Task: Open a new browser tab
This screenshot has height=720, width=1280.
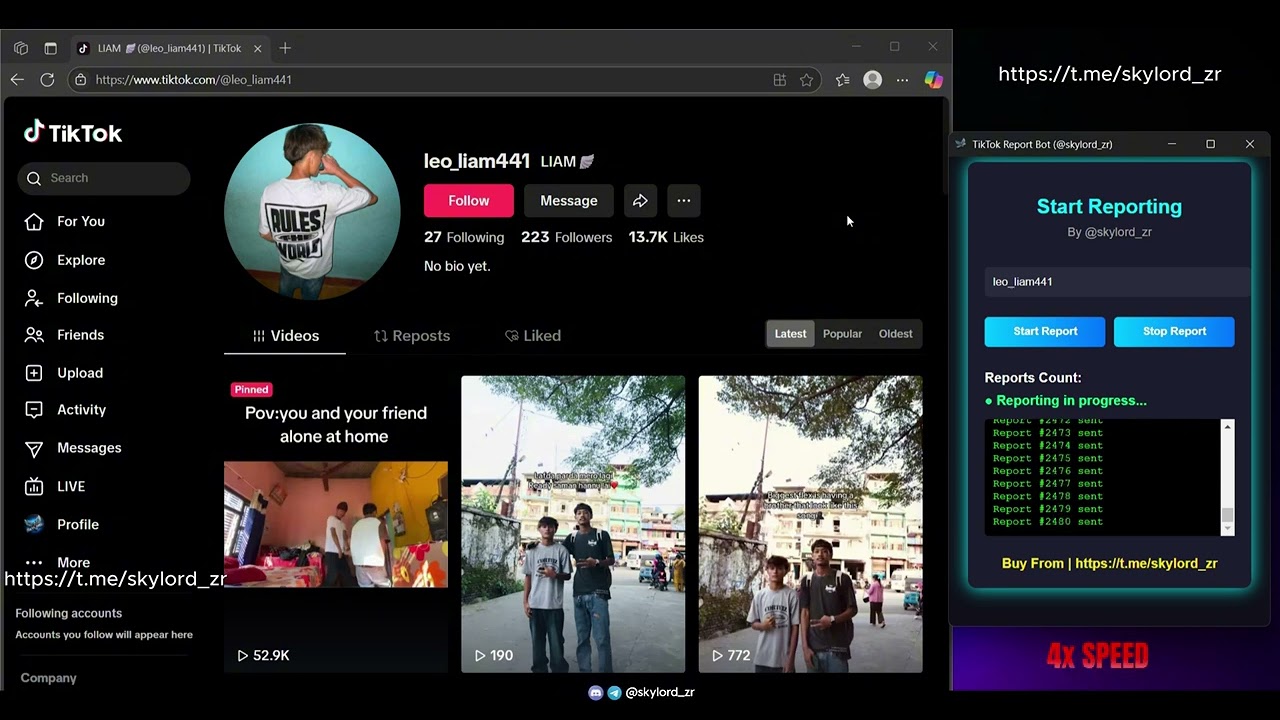Action: [x=285, y=48]
